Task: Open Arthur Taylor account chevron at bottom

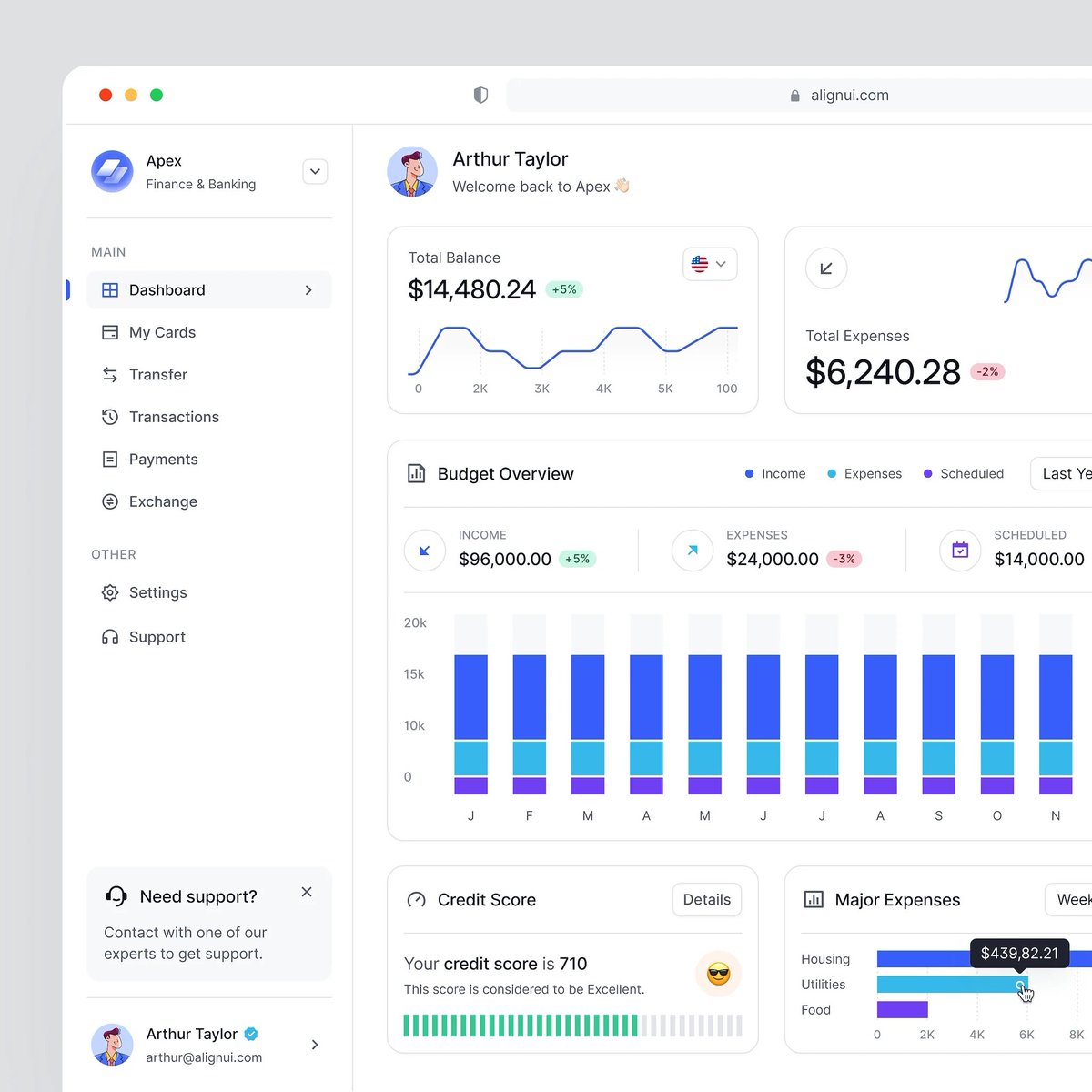Action: 315,1045
